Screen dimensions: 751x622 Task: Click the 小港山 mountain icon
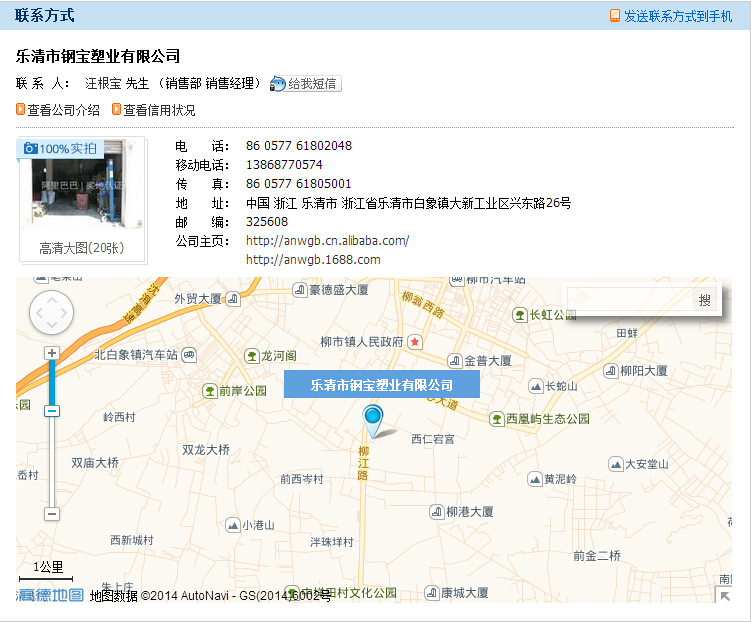click(x=233, y=525)
